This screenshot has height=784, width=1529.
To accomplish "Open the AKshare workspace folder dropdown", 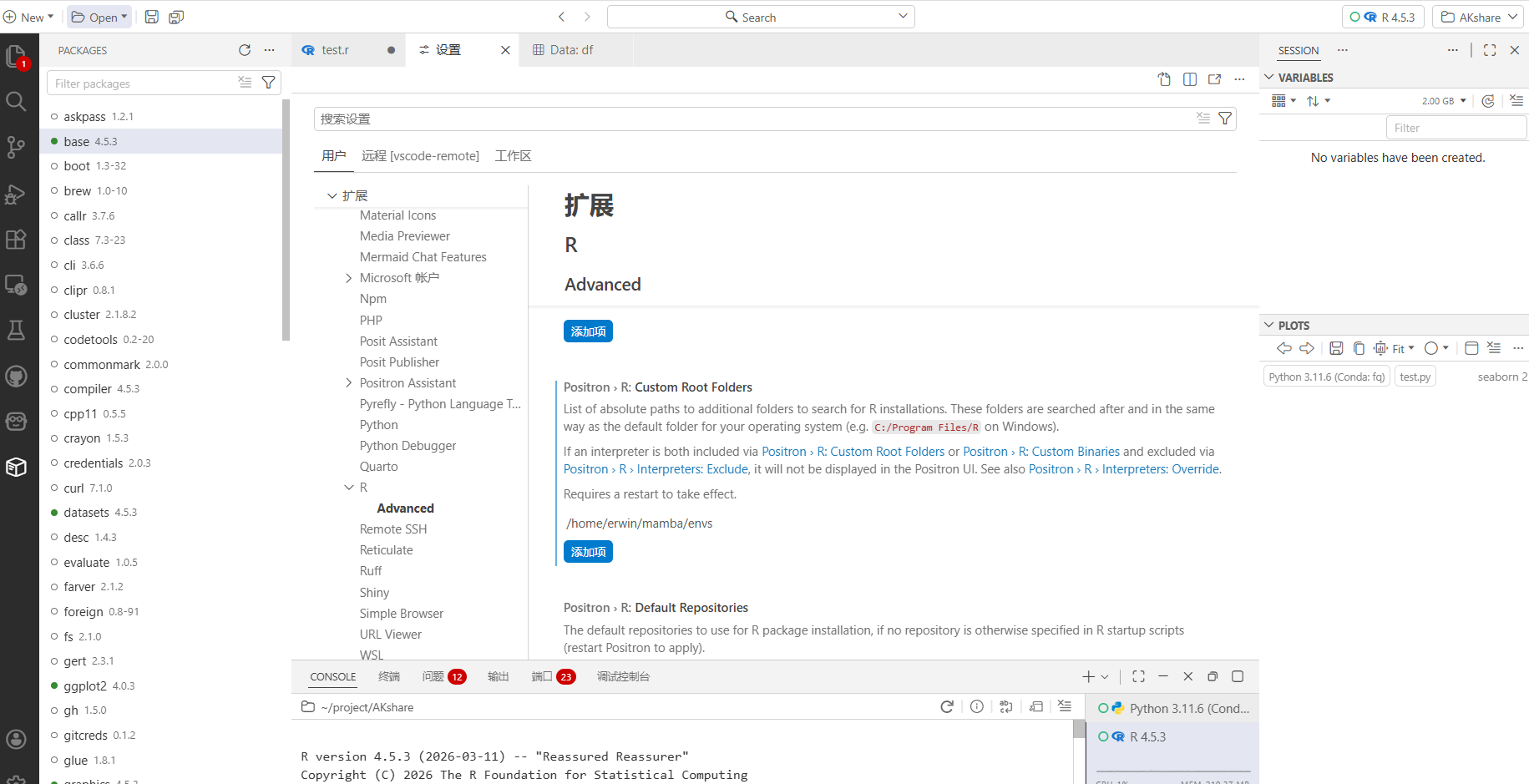I will pos(1480,17).
